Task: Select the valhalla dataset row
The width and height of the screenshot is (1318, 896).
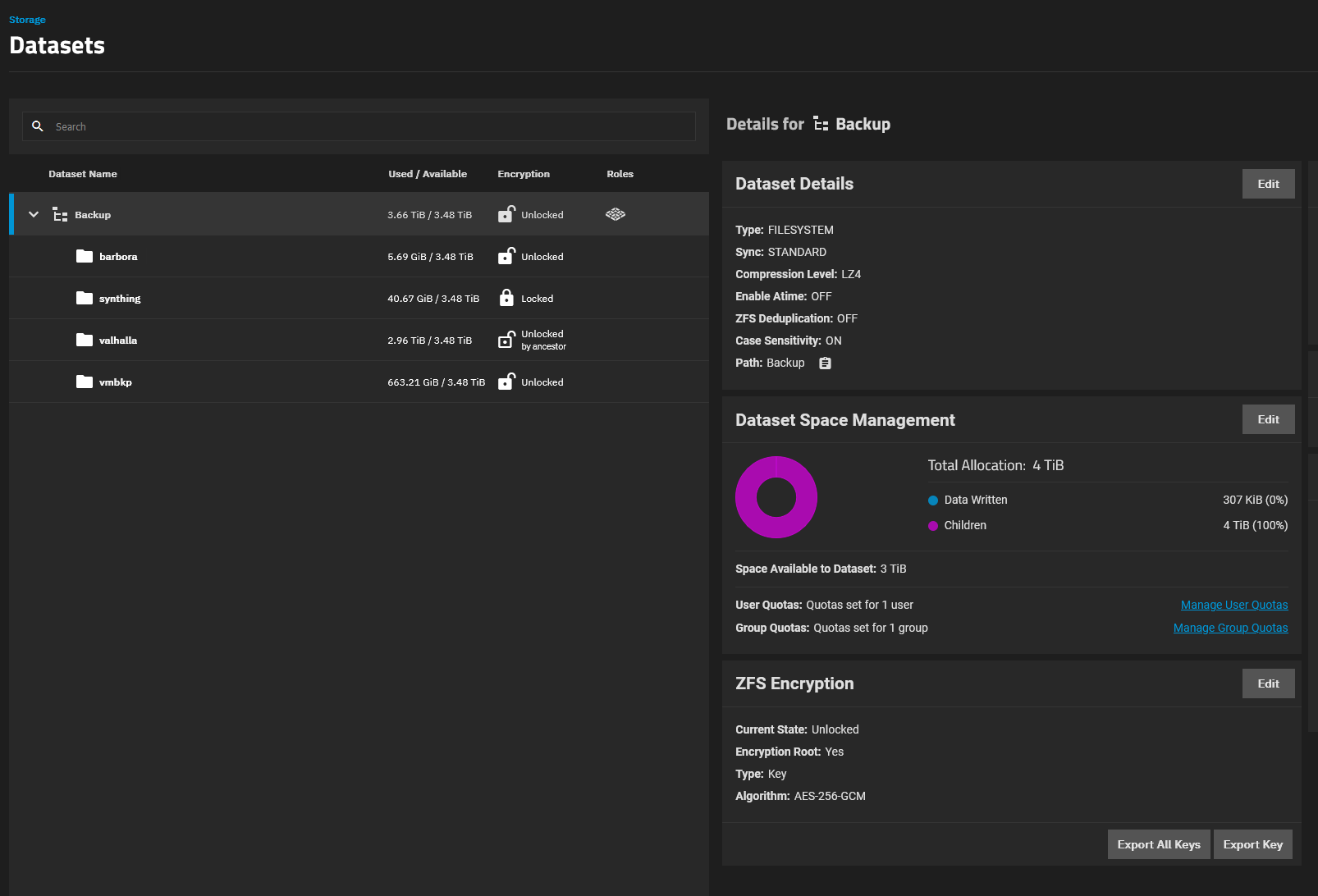Action: coord(359,340)
